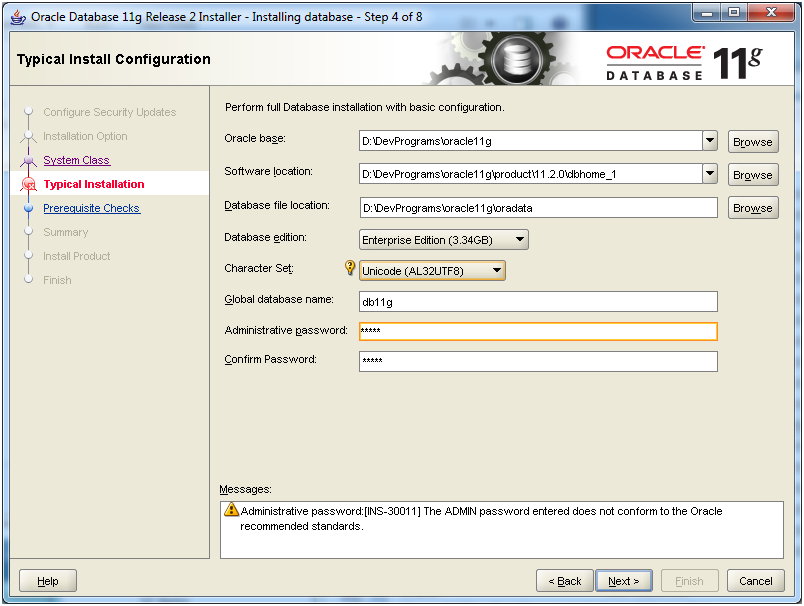Click into the Database file location field

pyautogui.click(x=538, y=208)
